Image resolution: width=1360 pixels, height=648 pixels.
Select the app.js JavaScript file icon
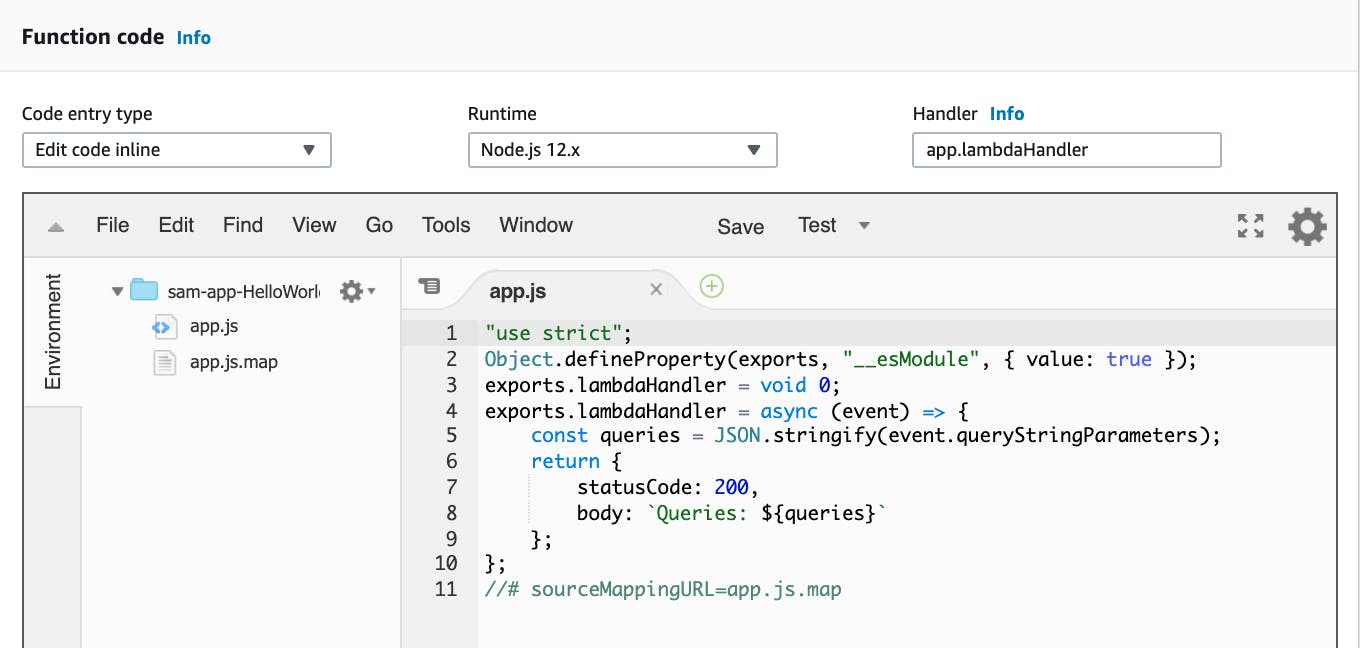click(x=167, y=326)
